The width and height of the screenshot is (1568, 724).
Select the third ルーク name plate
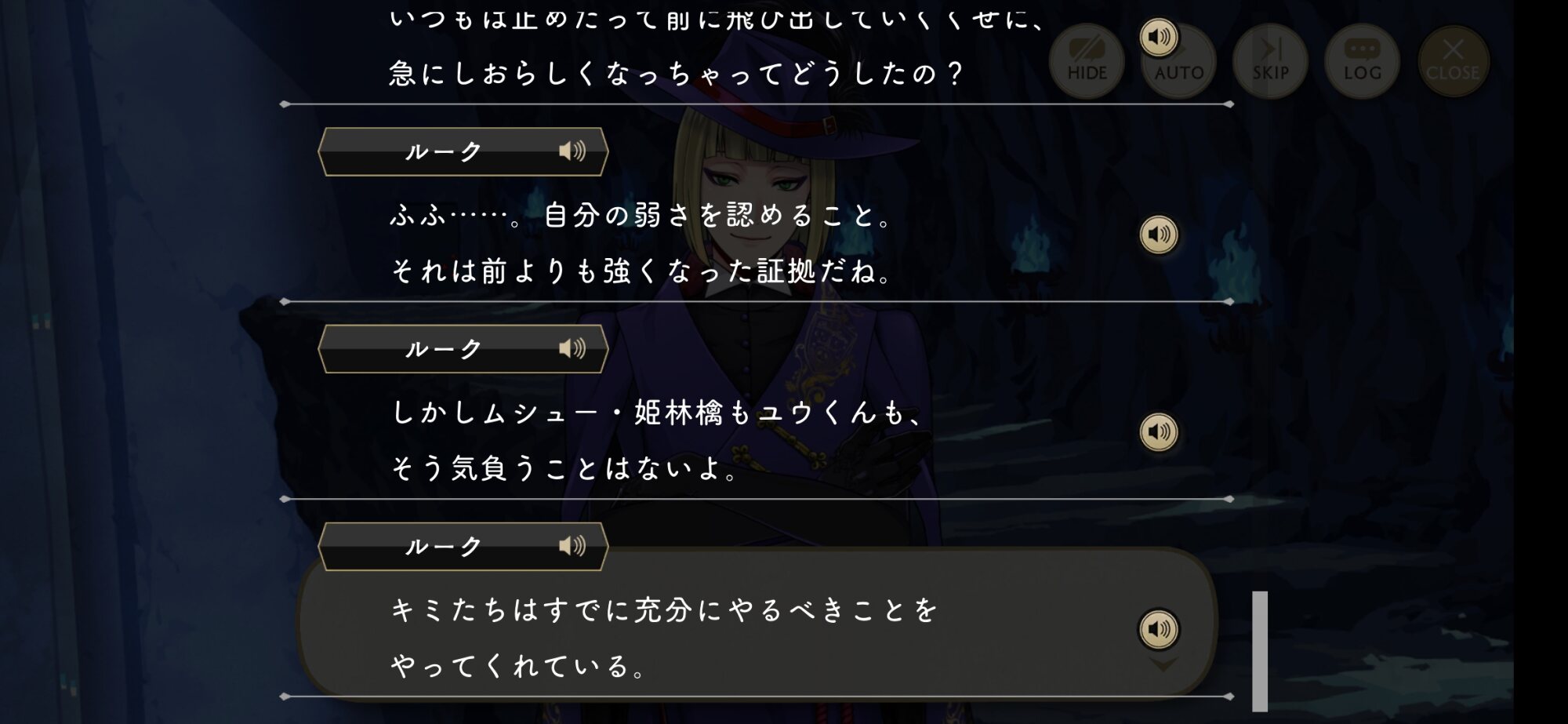463,547
